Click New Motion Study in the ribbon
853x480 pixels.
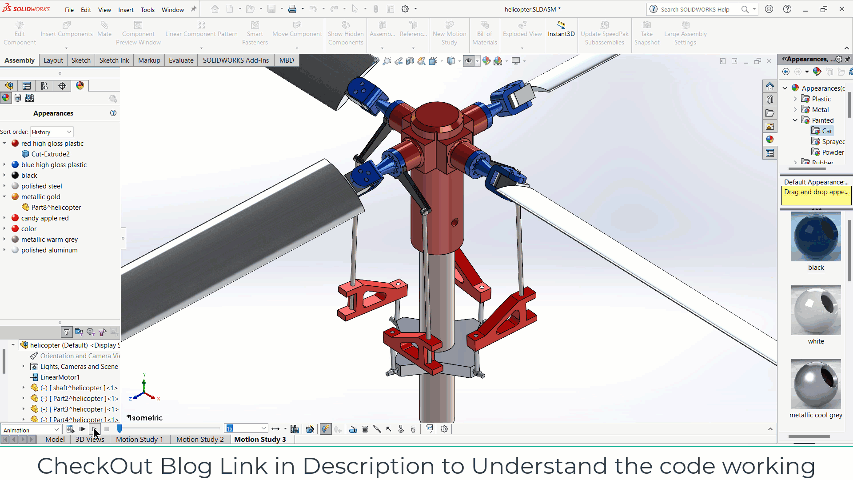449,33
